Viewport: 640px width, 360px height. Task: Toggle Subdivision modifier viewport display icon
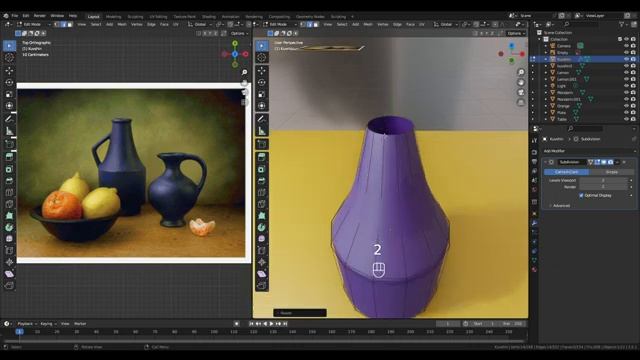(x=604, y=162)
